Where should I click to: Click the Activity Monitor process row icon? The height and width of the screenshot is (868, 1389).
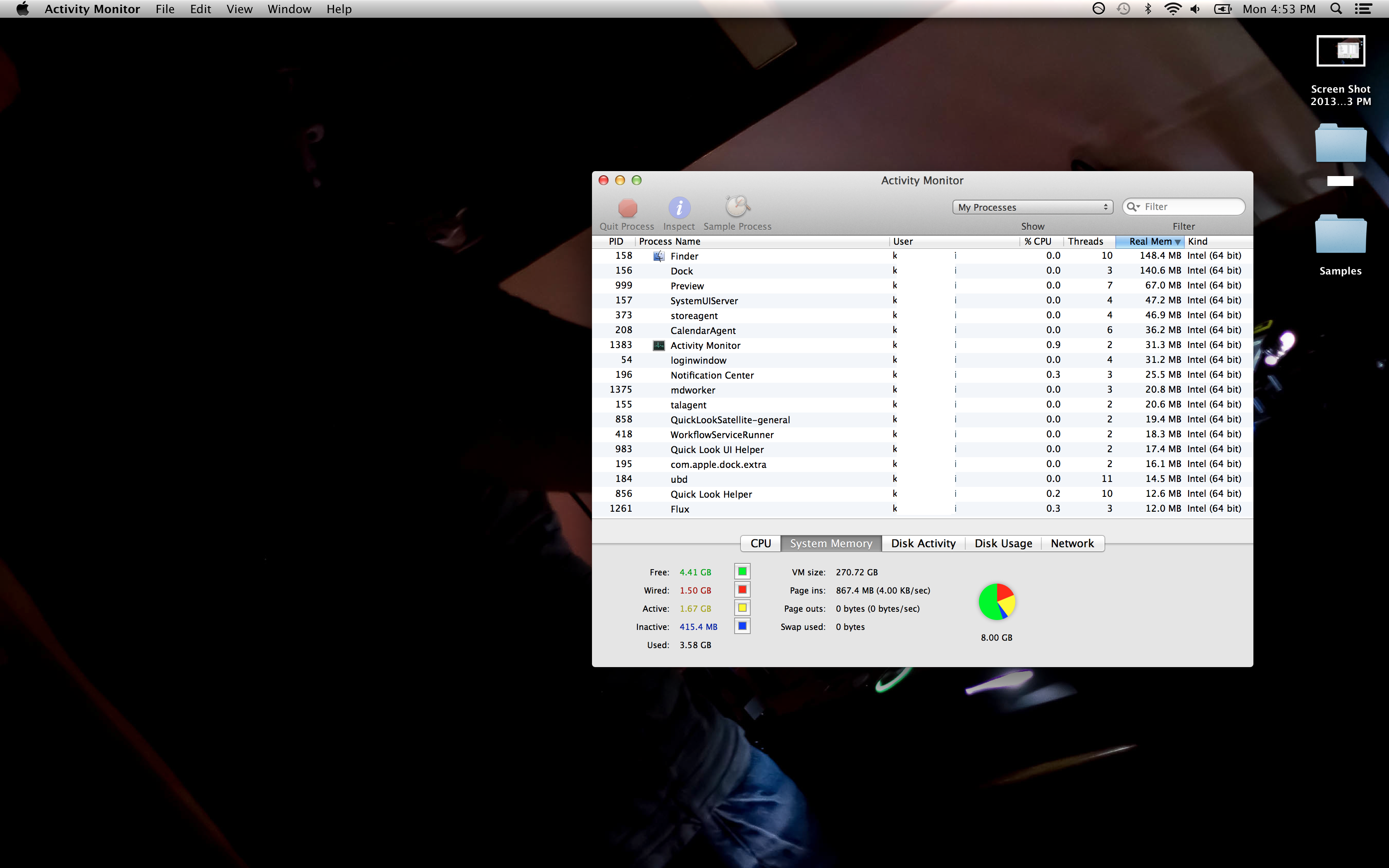click(659, 346)
